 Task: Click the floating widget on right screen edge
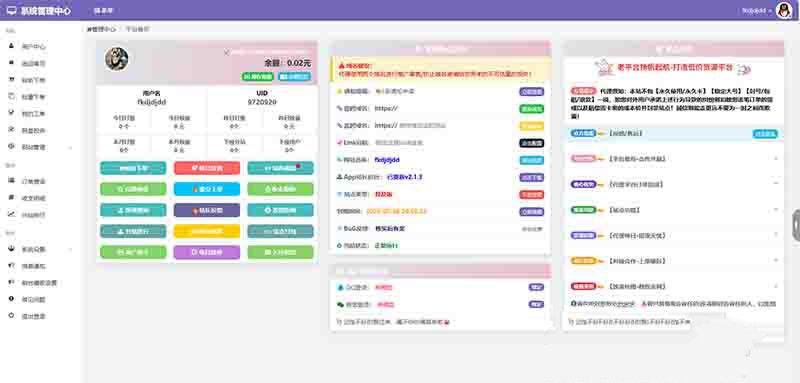(x=796, y=225)
